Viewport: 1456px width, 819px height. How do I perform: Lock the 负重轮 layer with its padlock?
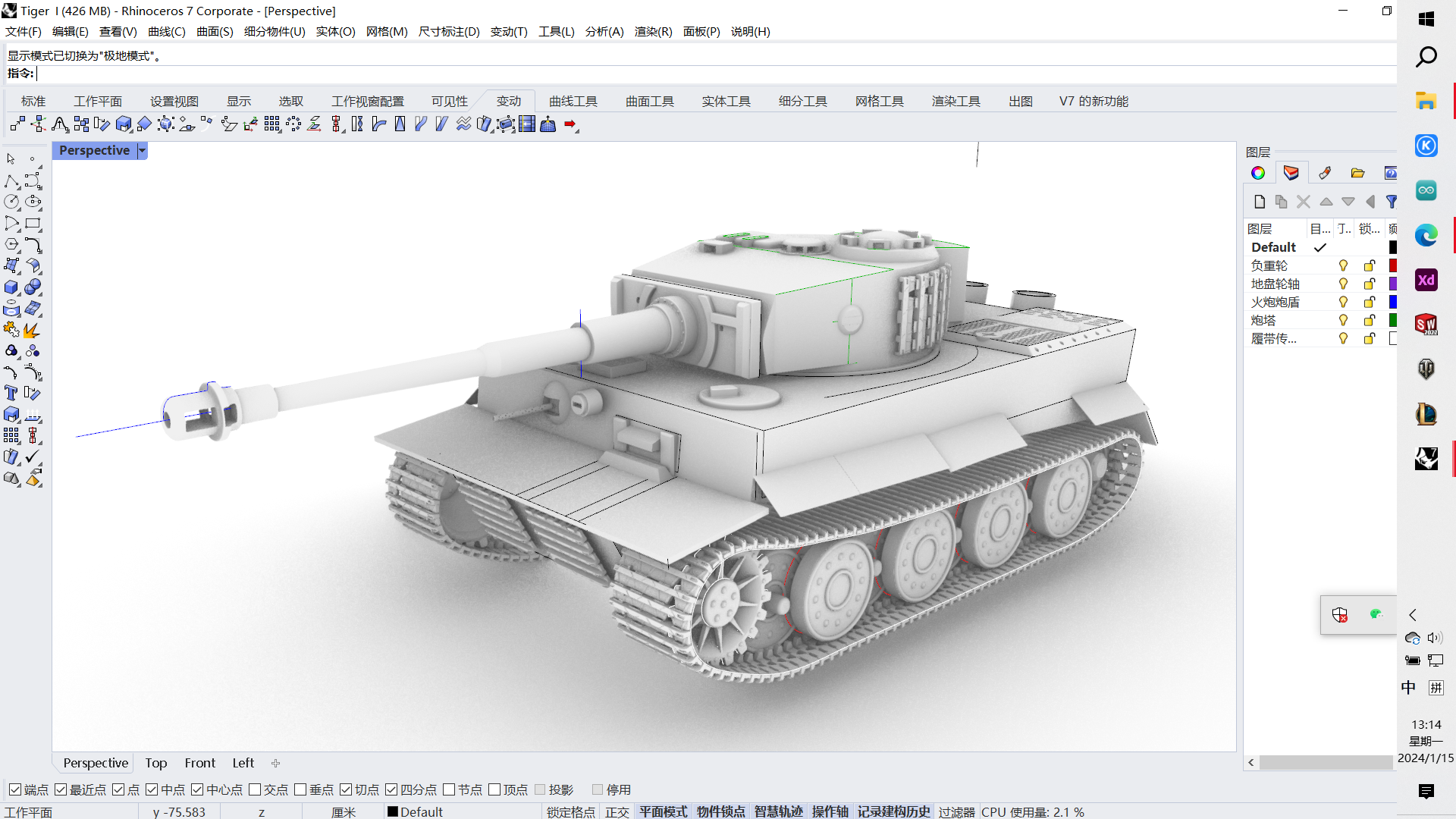pyautogui.click(x=1370, y=265)
